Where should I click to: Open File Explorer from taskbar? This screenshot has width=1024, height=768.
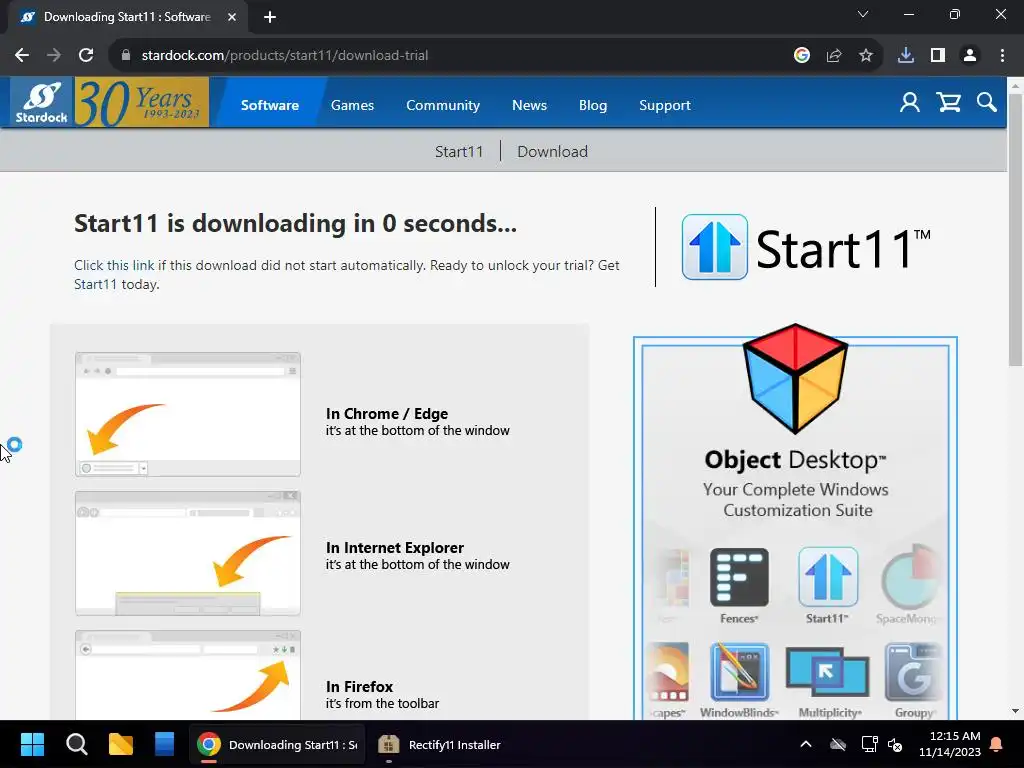click(121, 744)
